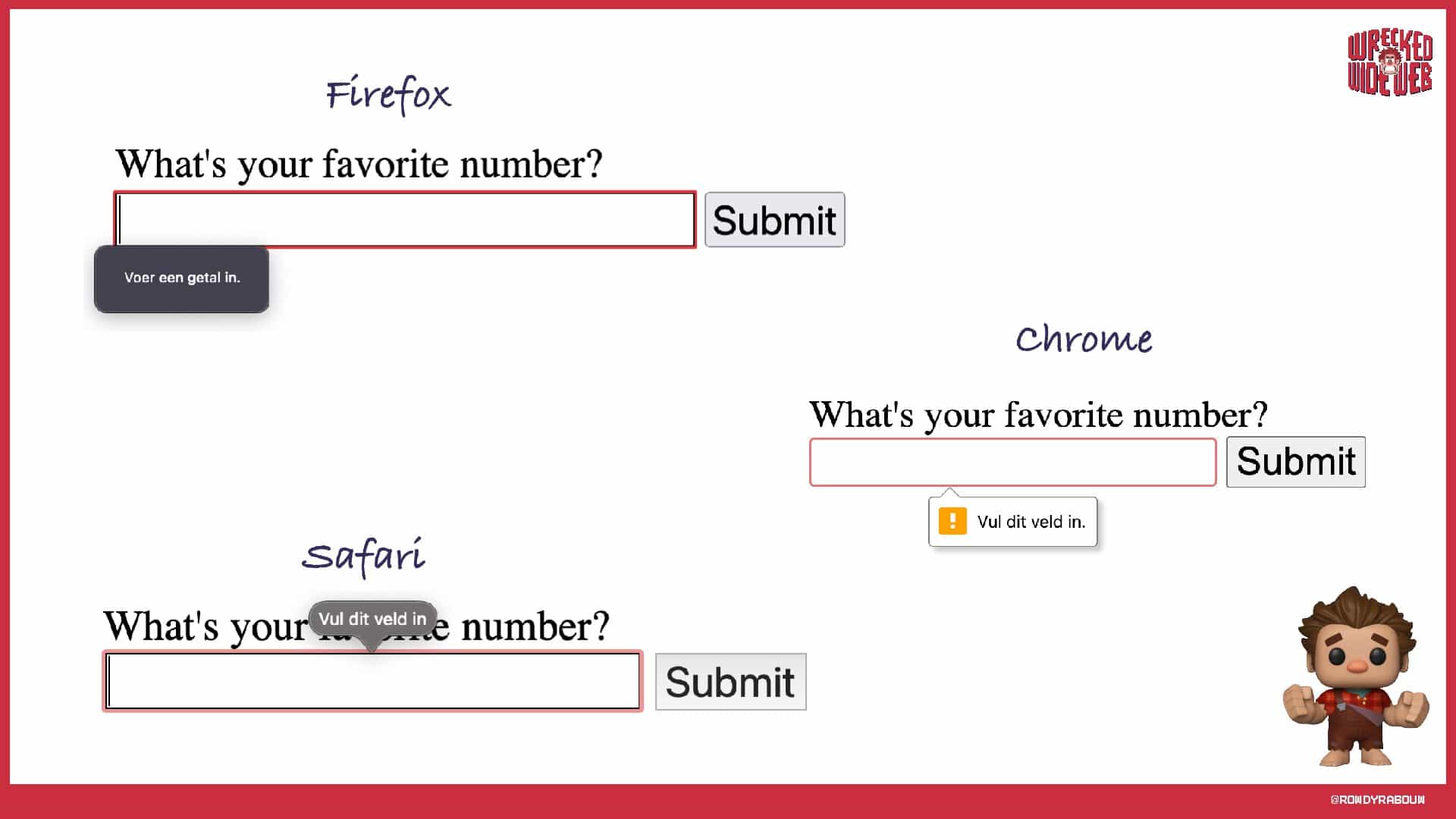This screenshot has height=819, width=1456.
Task: Click the Wrecked Wide Web logo
Action: coord(1389,63)
